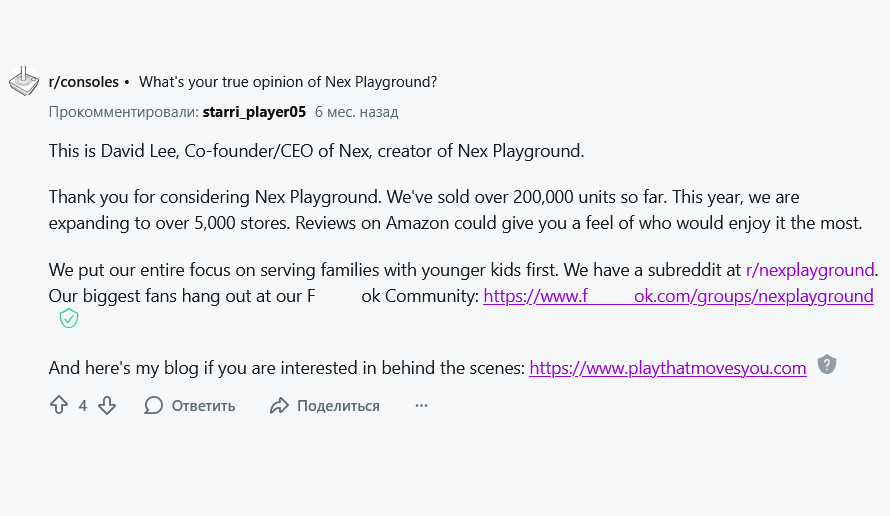Image resolution: width=890 pixels, height=516 pixels.
Task: Open the playthatmovesyou.com blog link
Action: click(x=667, y=368)
